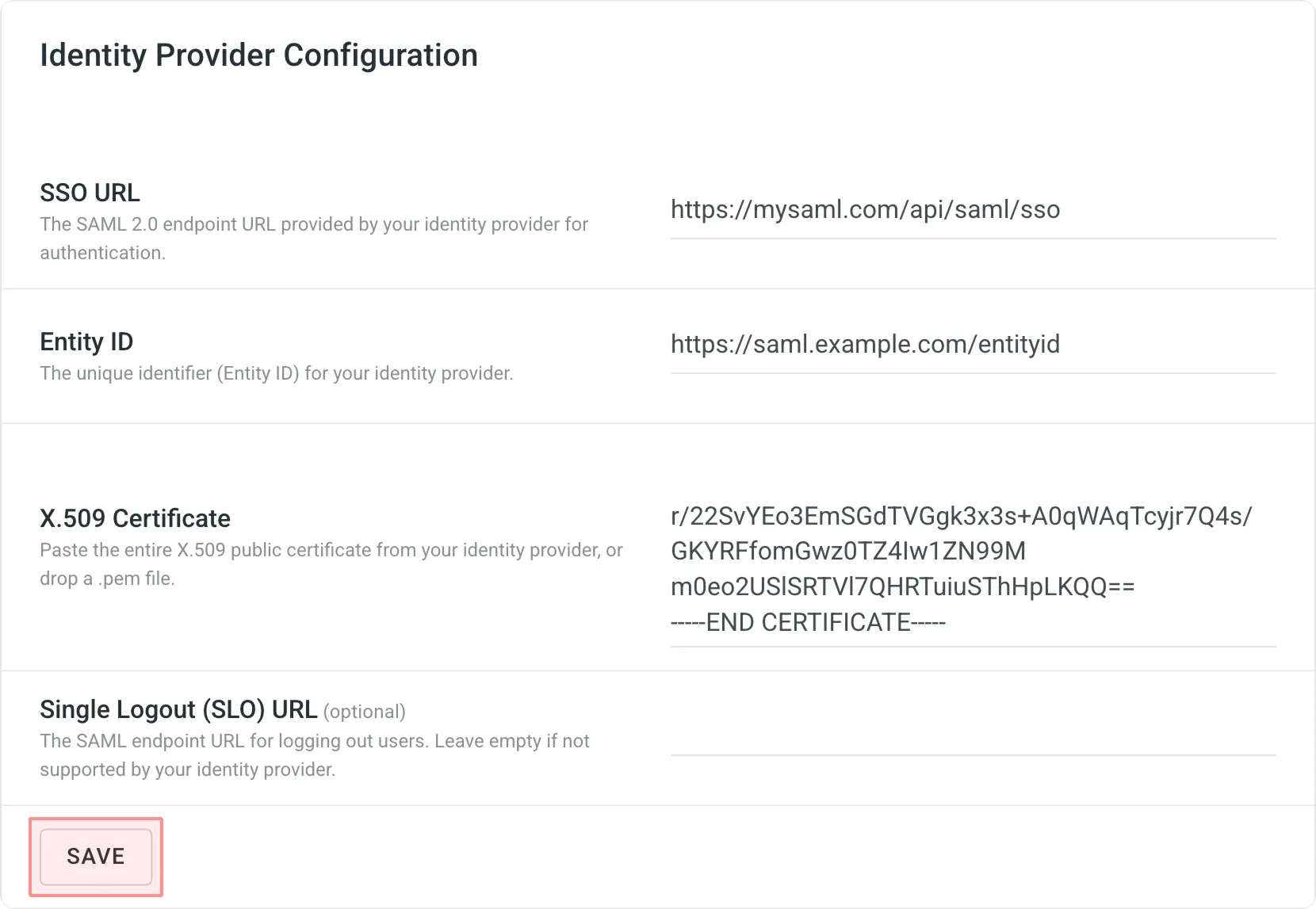Viewport: 1316px width, 909px height.
Task: Click the Entity ID field label
Action: point(86,341)
